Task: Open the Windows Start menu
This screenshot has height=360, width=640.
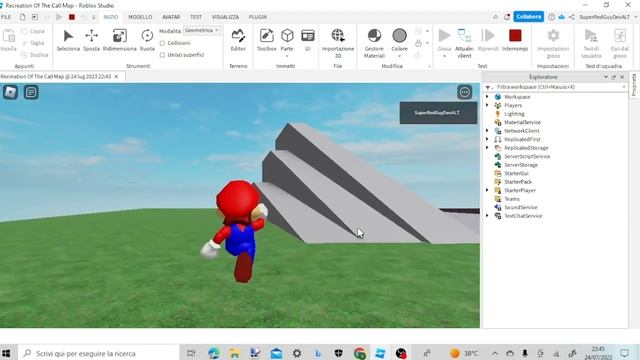Action: (x=6, y=353)
